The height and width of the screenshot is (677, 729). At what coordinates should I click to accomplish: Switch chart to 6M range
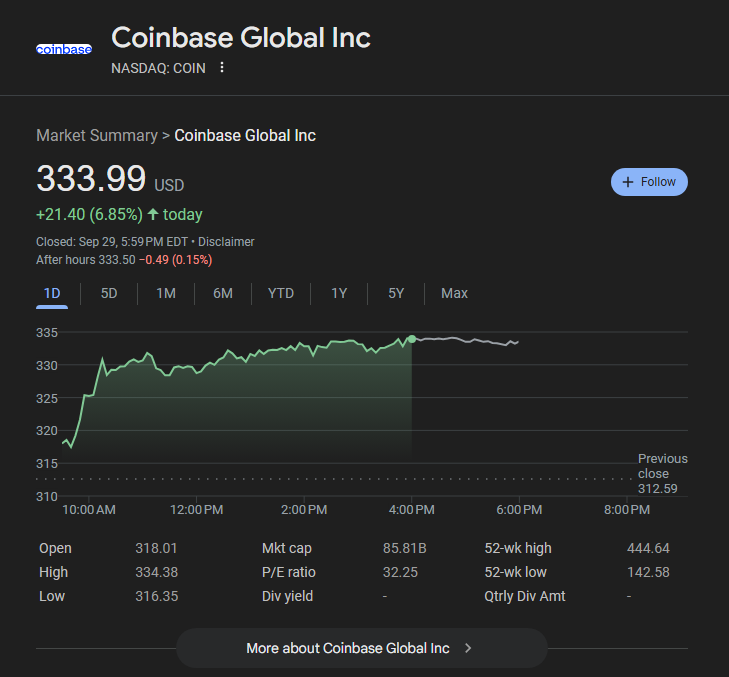(222, 293)
